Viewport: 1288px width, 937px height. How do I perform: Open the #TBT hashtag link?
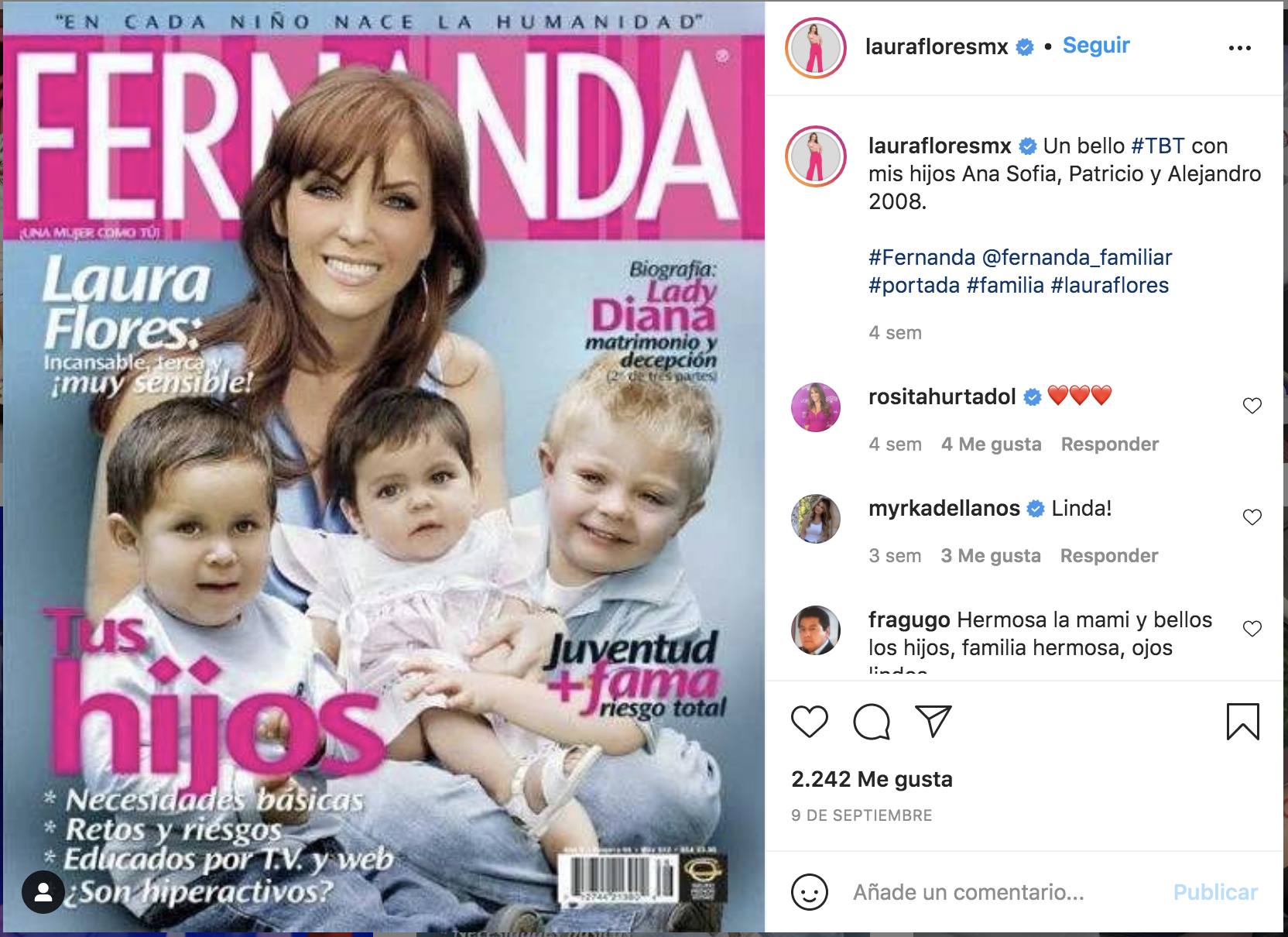[x=1158, y=146]
